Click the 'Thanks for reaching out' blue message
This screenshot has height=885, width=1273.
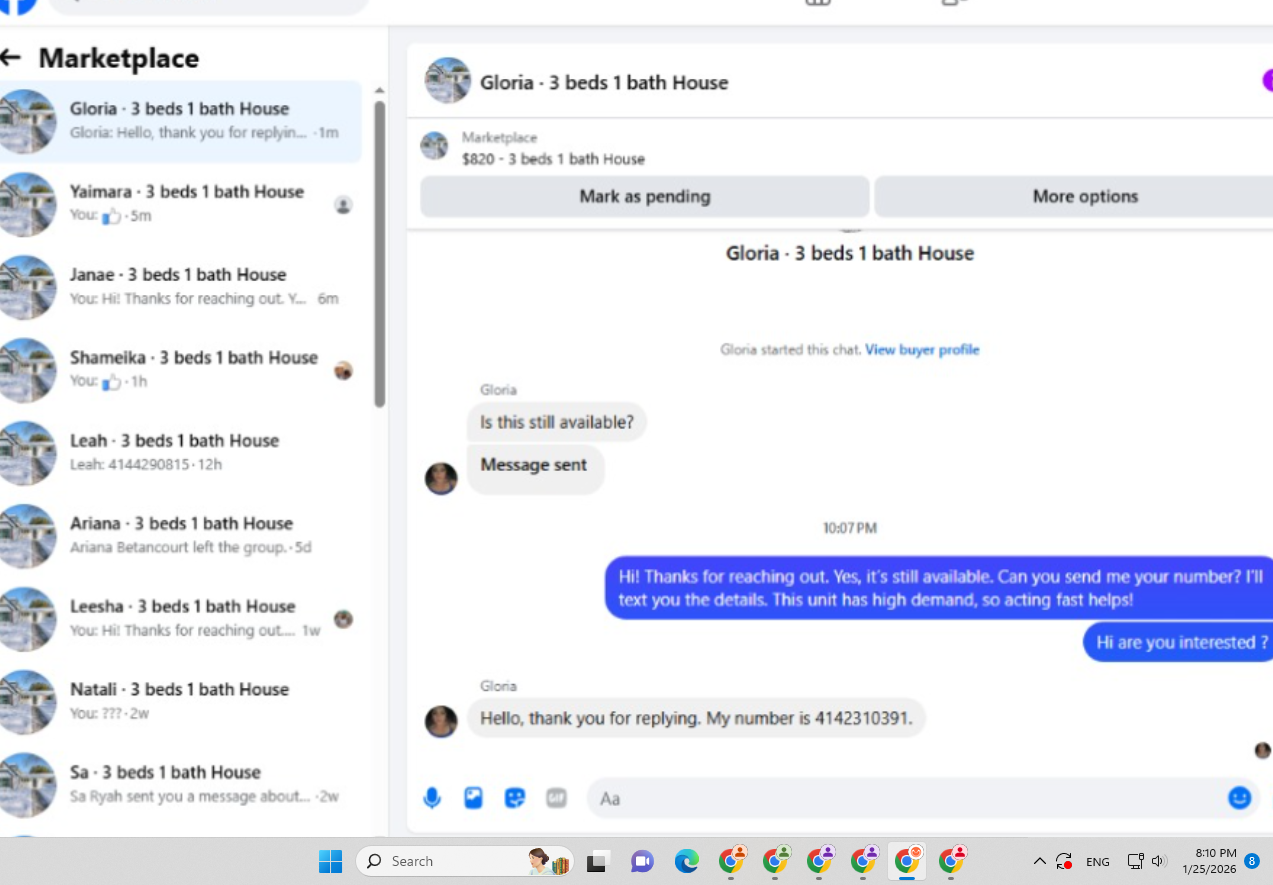tap(940, 588)
